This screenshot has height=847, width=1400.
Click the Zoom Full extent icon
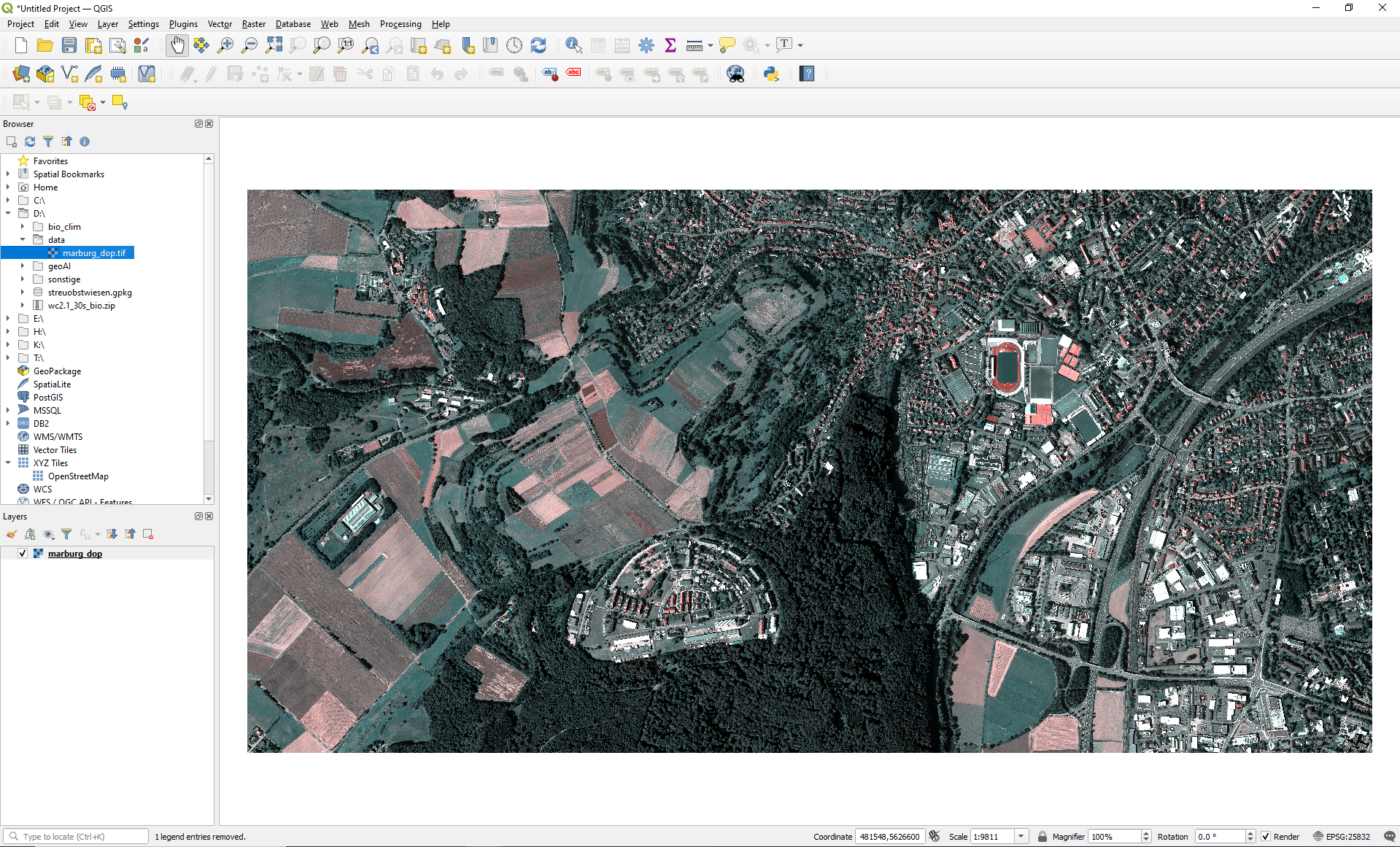[x=274, y=45]
